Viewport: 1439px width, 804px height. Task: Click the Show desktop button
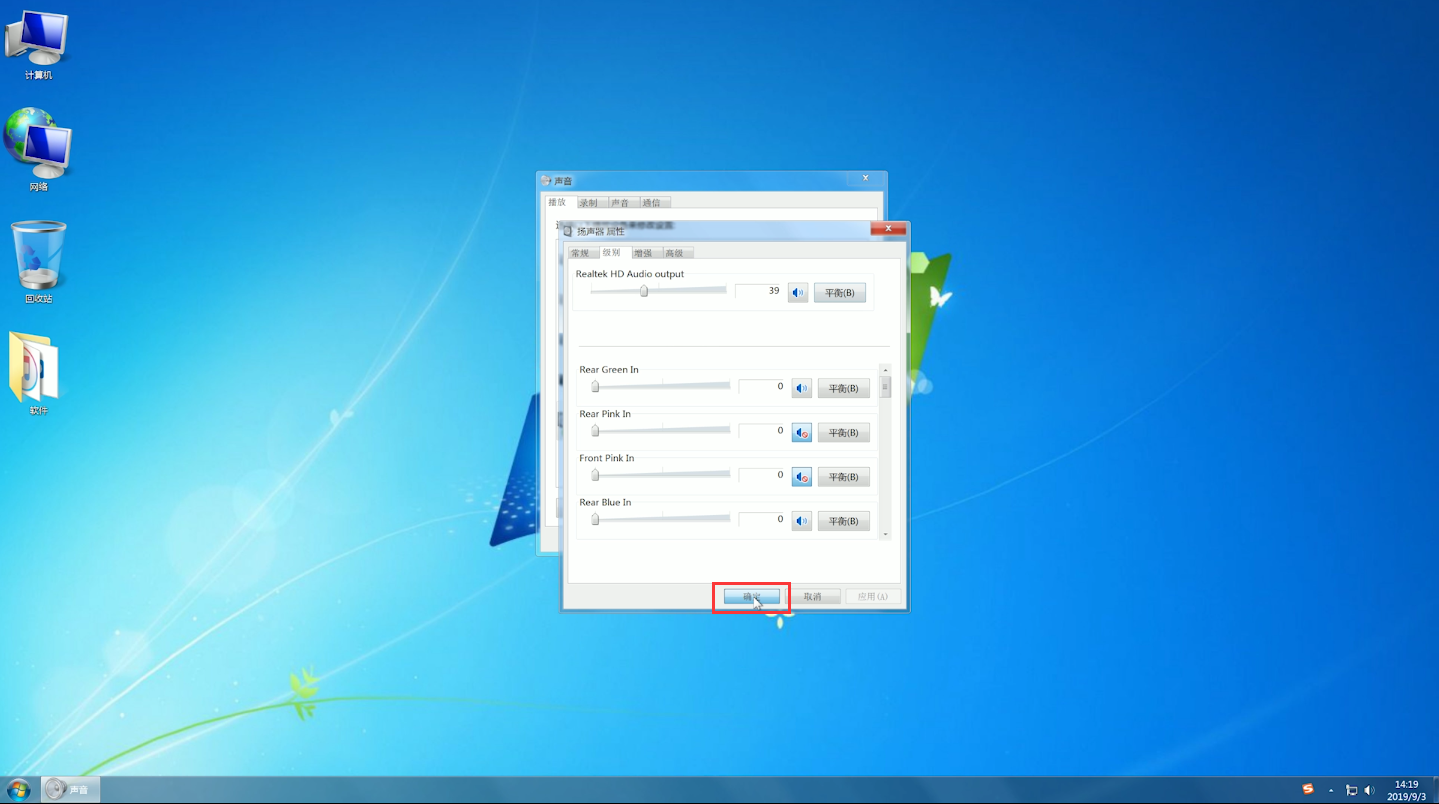[1434, 790]
